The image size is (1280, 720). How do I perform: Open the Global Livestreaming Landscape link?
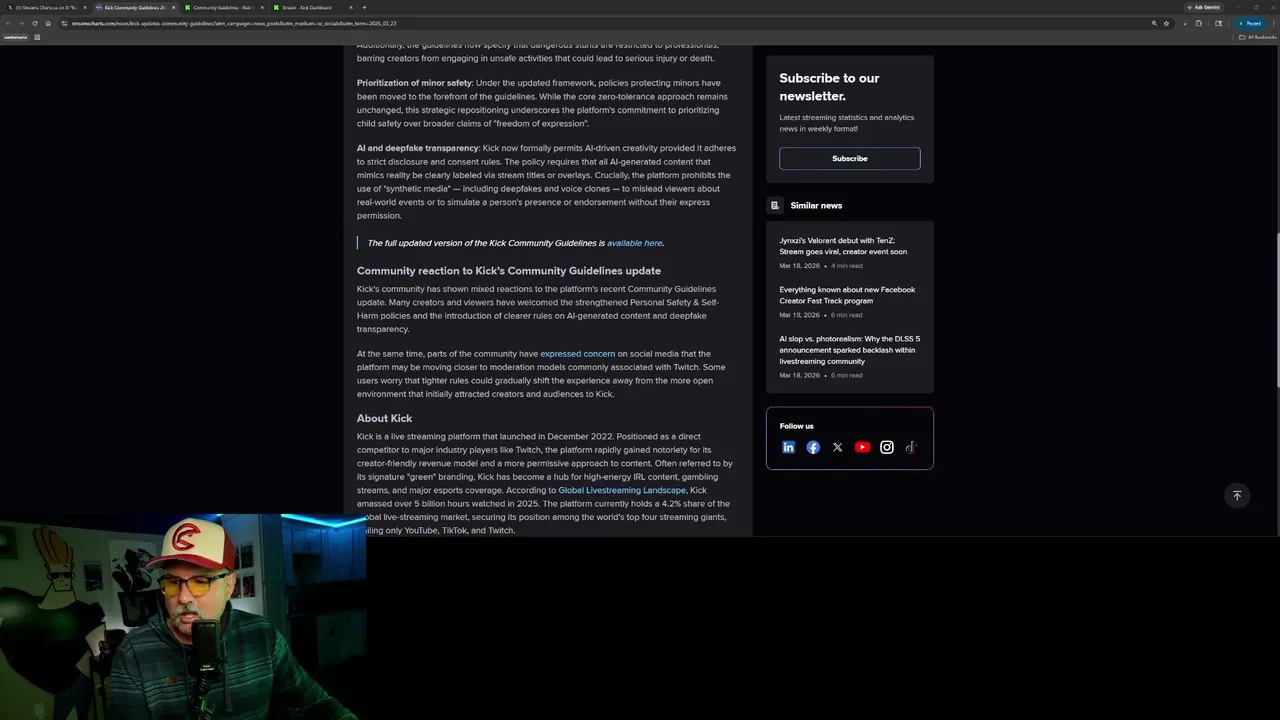(622, 490)
